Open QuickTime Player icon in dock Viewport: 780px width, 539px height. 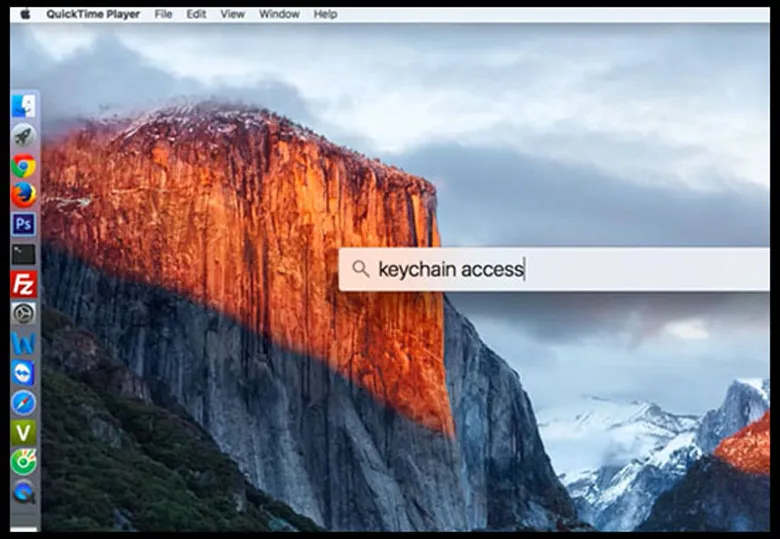coord(24,491)
